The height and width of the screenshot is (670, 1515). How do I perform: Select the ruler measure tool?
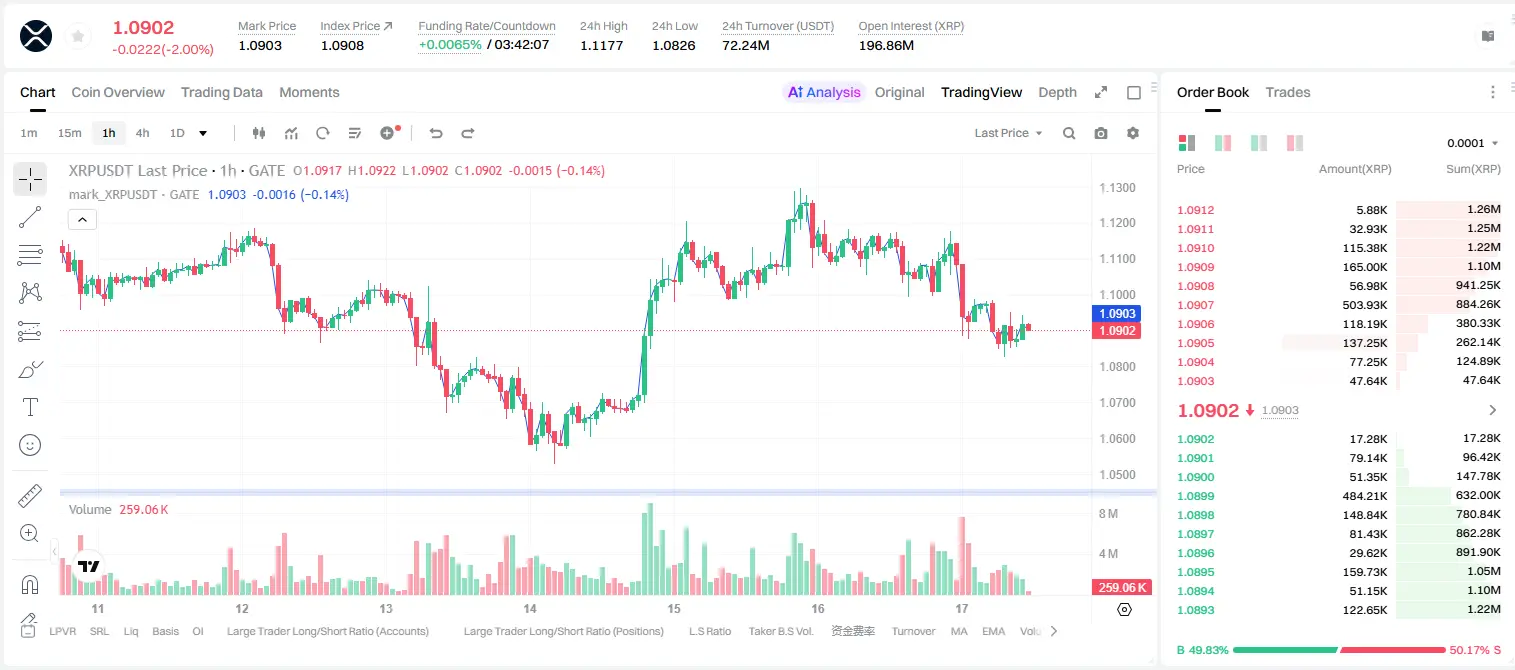tap(30, 496)
